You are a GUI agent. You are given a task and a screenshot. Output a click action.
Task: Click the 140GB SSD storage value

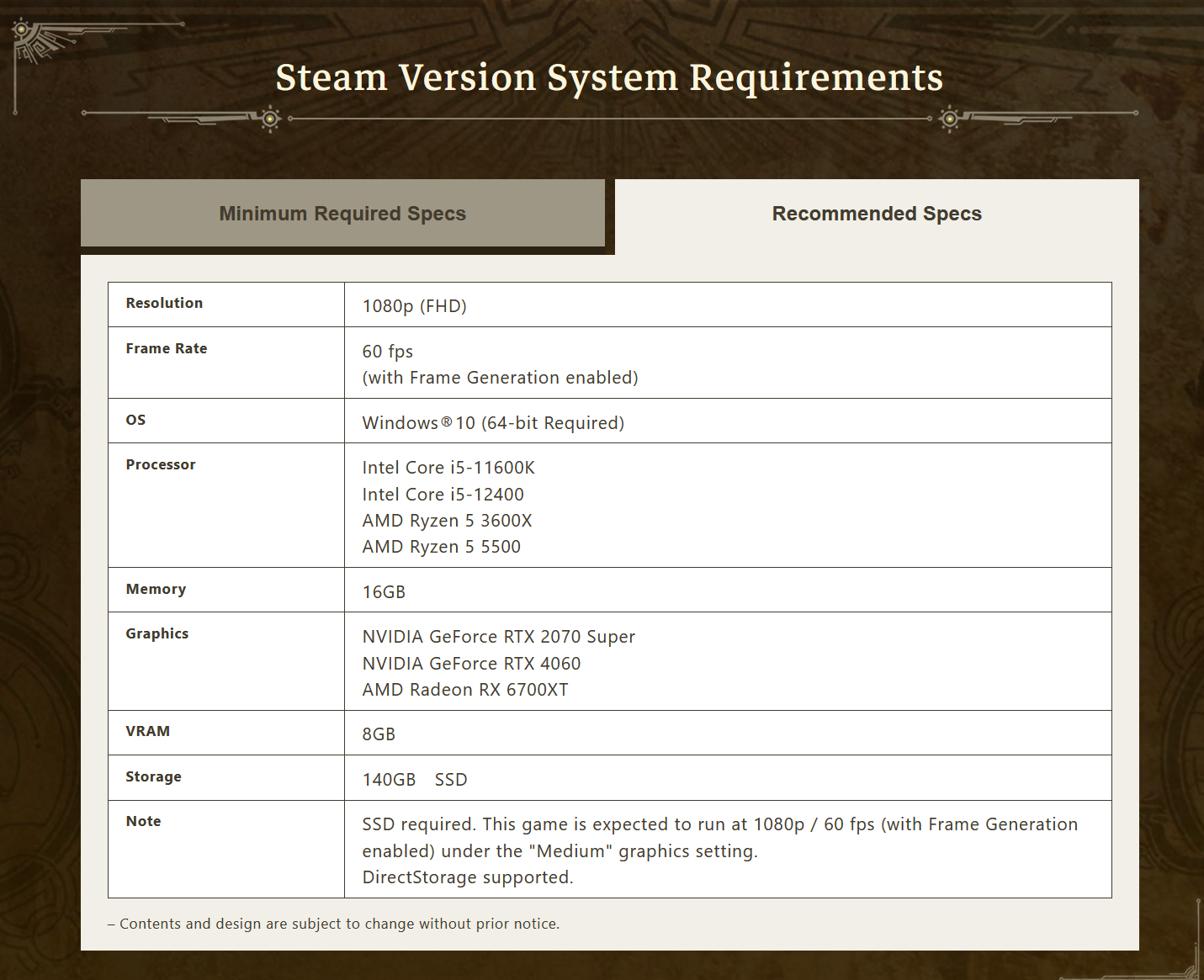[x=414, y=779]
